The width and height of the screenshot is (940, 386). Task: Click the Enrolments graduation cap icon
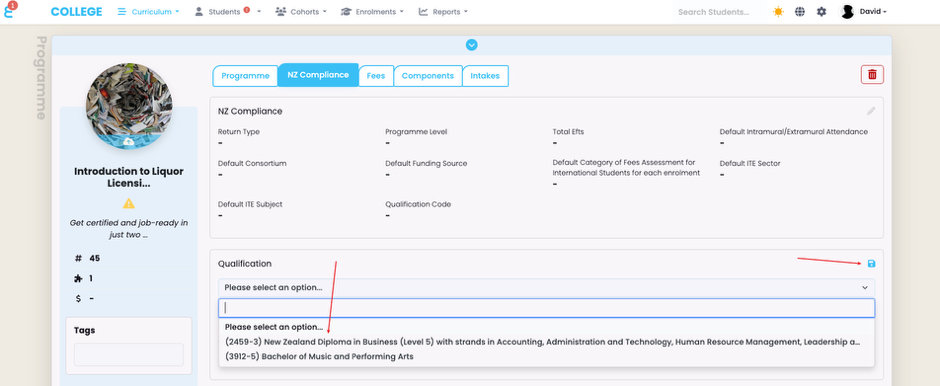click(x=346, y=12)
